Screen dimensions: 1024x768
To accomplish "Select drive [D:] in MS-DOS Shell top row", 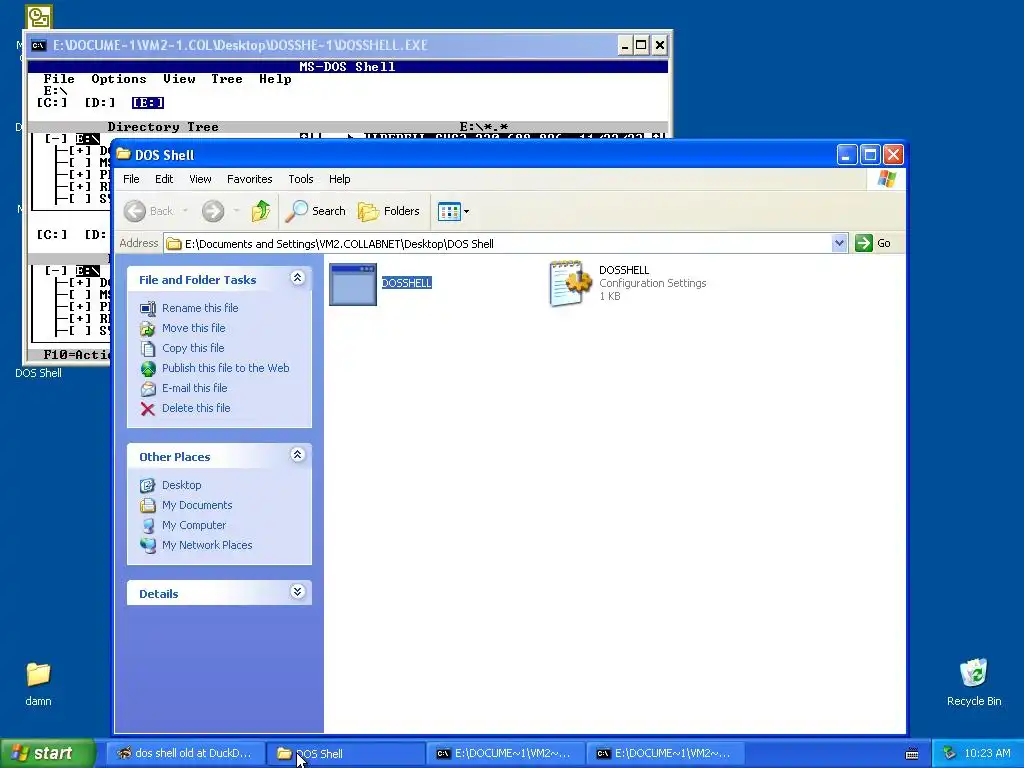I will tap(100, 103).
